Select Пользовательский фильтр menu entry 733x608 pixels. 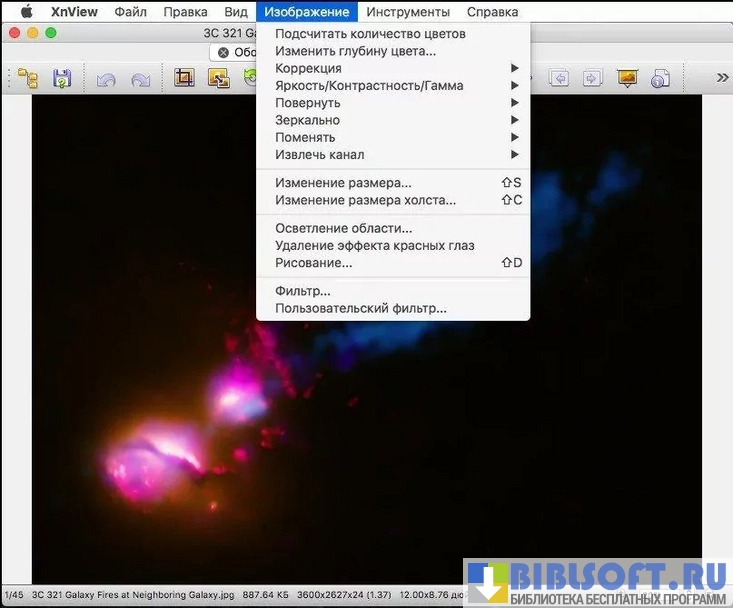pyautogui.click(x=360, y=308)
